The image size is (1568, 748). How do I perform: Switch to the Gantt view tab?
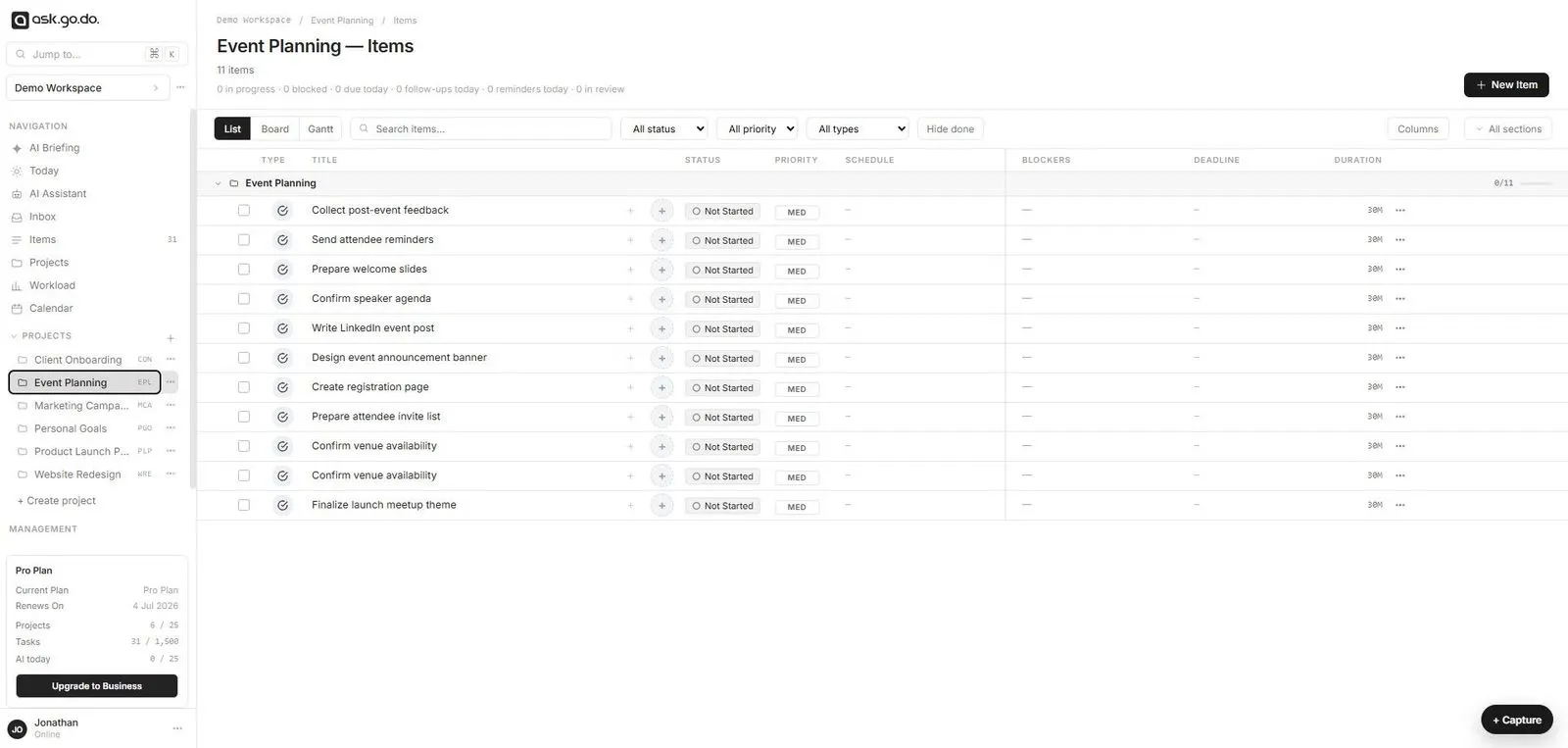coord(320,128)
